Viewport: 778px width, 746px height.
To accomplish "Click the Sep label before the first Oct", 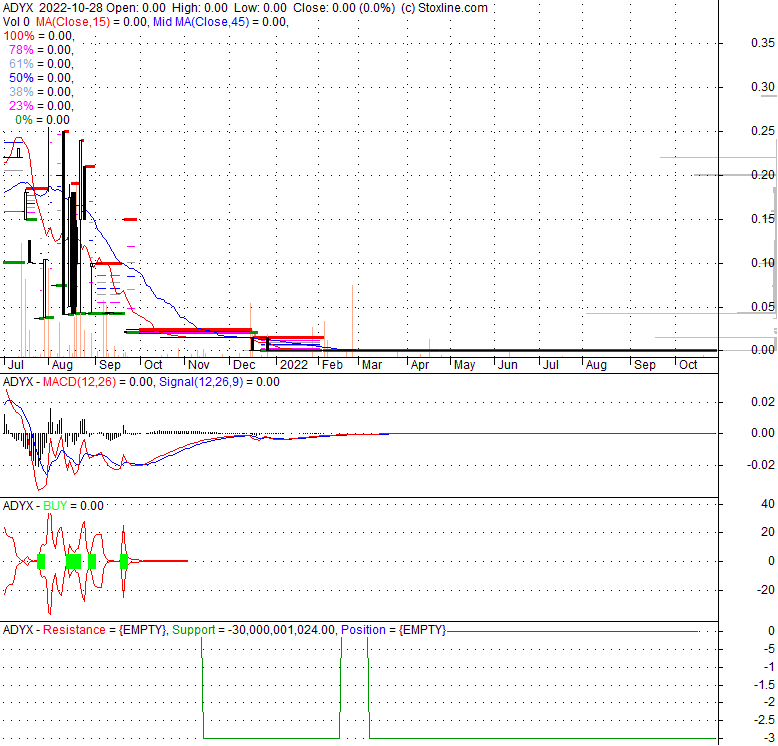I will [110, 365].
